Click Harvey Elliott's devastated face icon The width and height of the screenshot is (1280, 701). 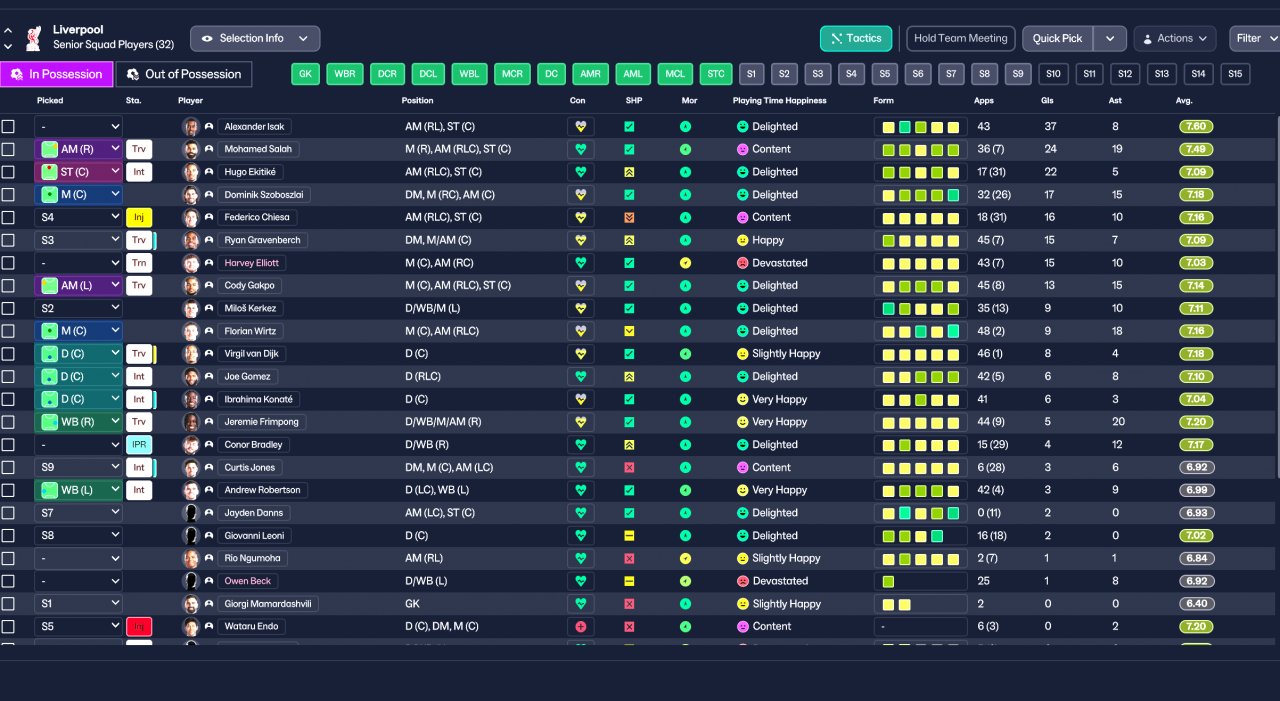tap(743, 263)
